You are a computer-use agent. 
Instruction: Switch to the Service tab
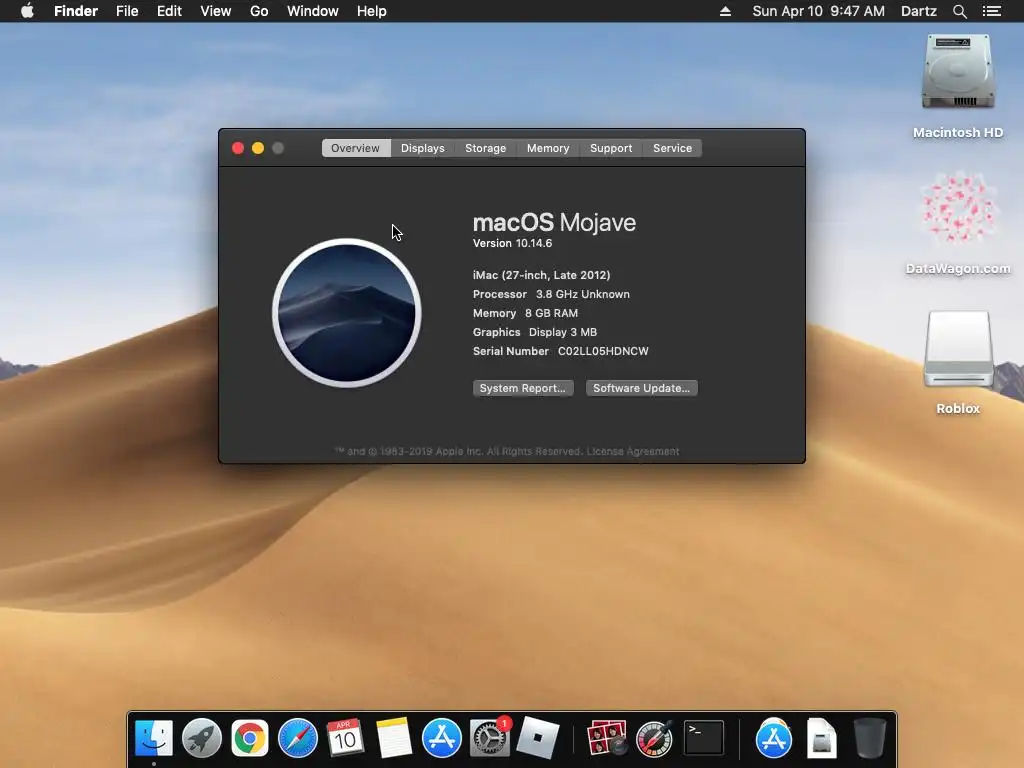[x=672, y=148]
